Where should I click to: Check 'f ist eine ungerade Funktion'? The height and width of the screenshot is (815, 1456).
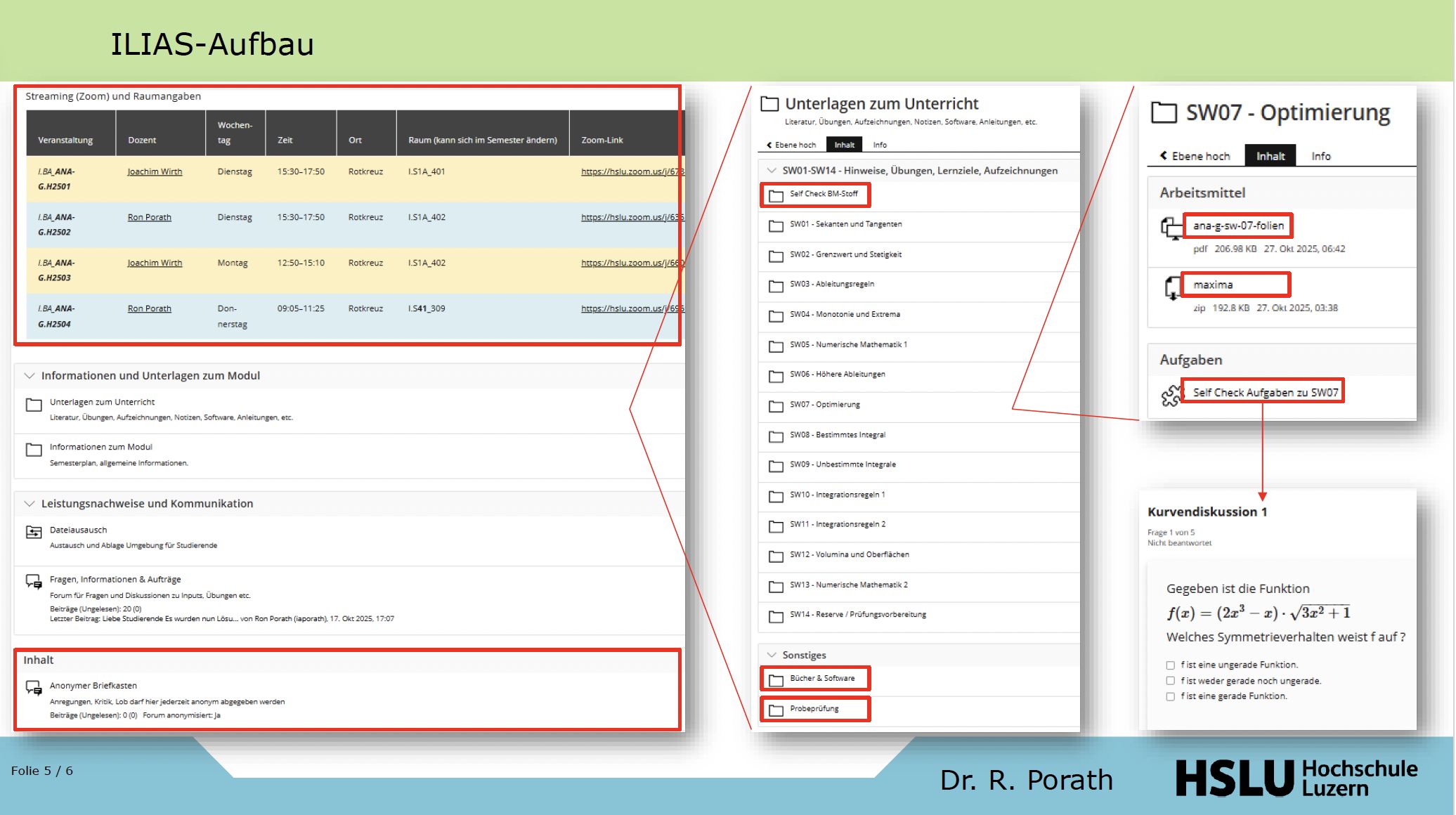(1170, 665)
